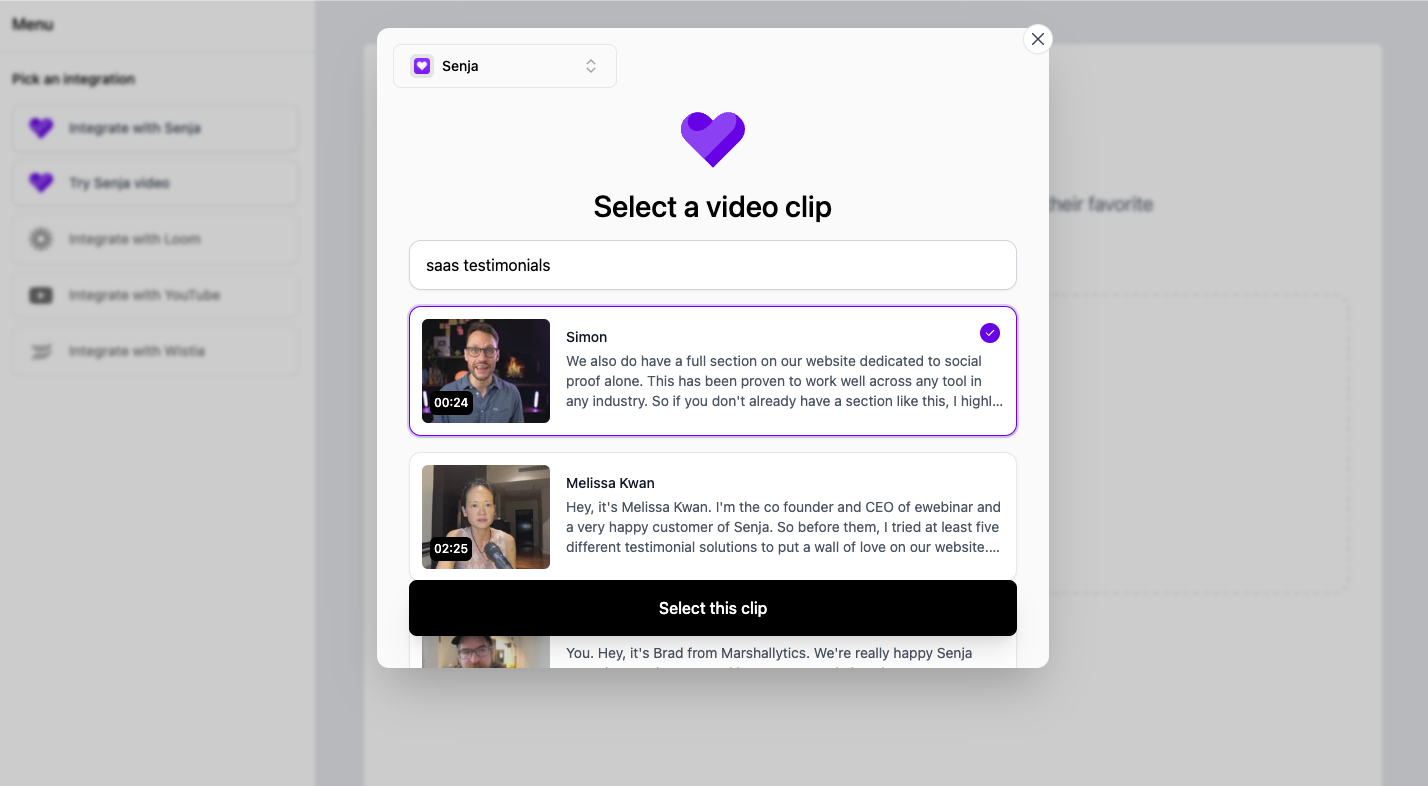Image resolution: width=1428 pixels, height=786 pixels.
Task: Click the Loom icon in the sidebar
Action: 41,239
